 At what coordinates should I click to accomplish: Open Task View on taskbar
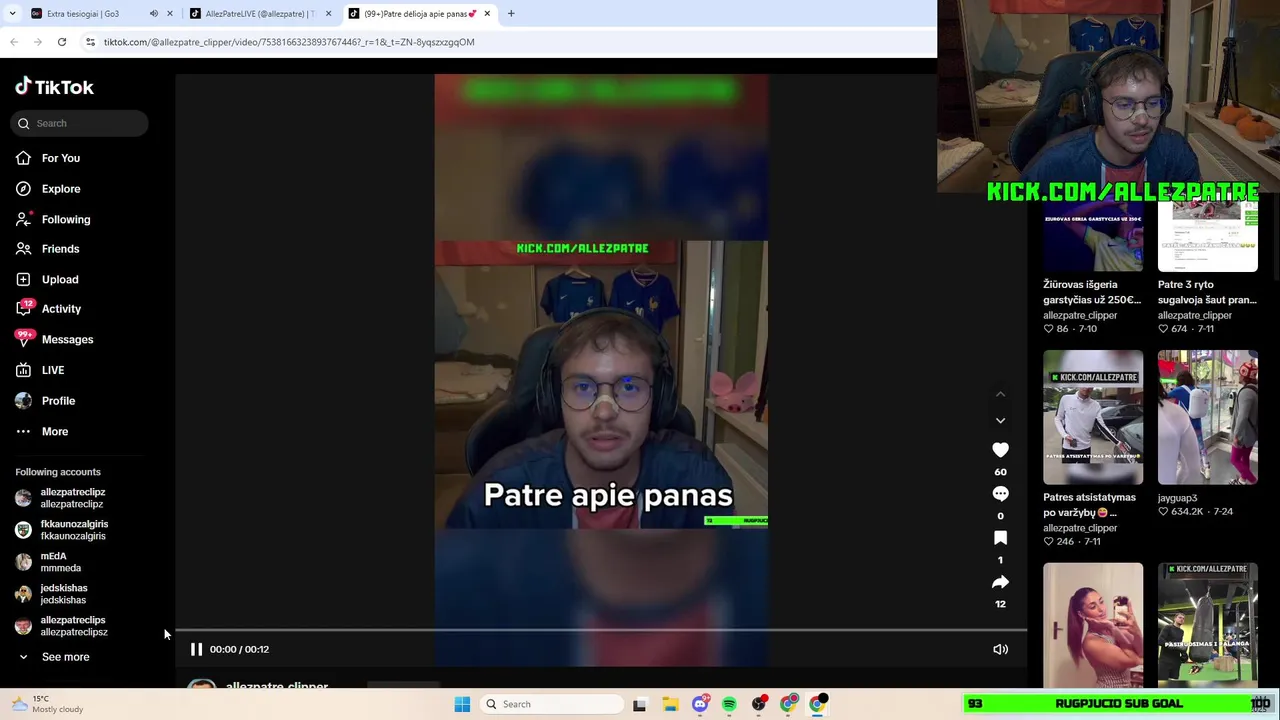click(639, 704)
